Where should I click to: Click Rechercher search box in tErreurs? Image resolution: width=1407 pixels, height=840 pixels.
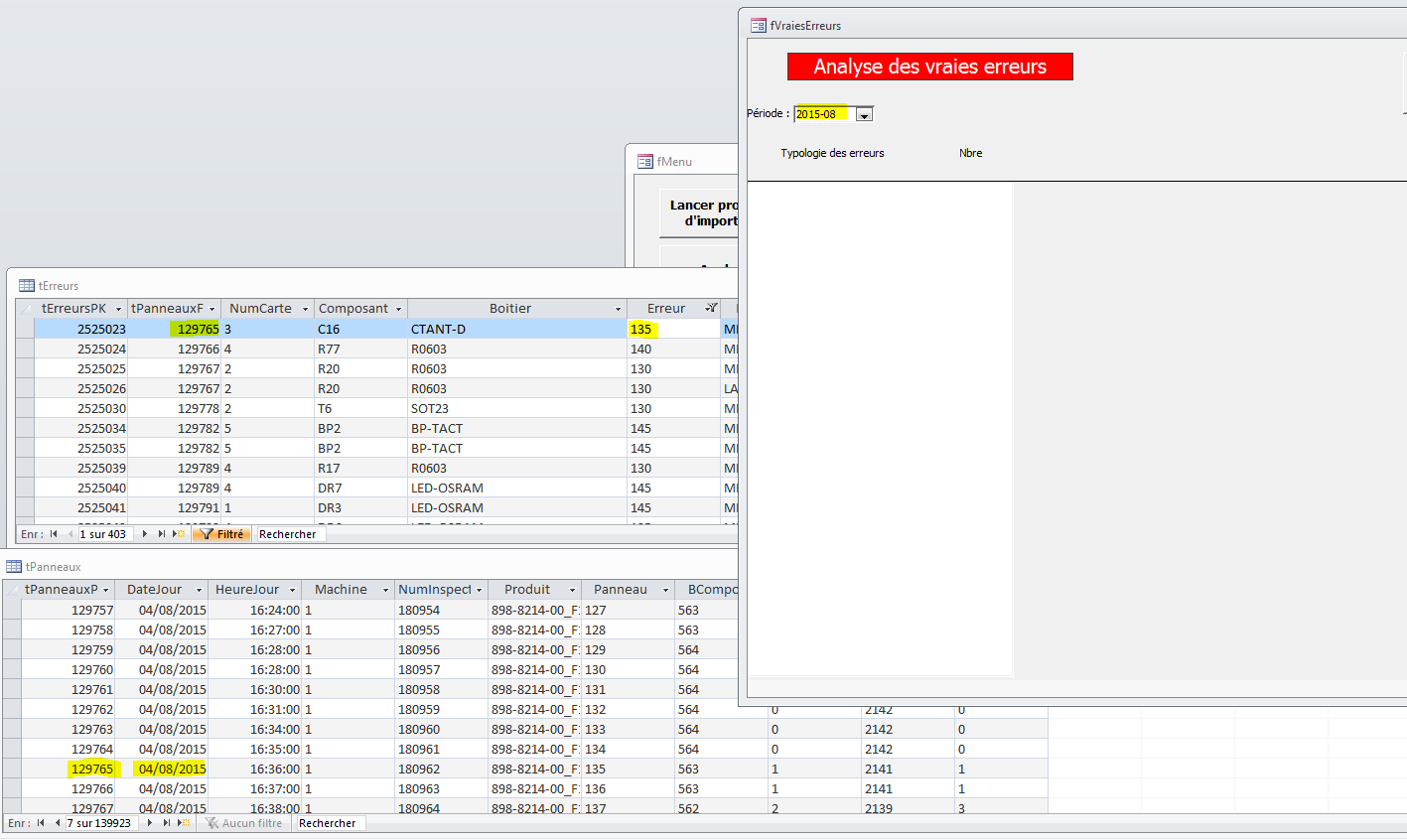click(290, 534)
